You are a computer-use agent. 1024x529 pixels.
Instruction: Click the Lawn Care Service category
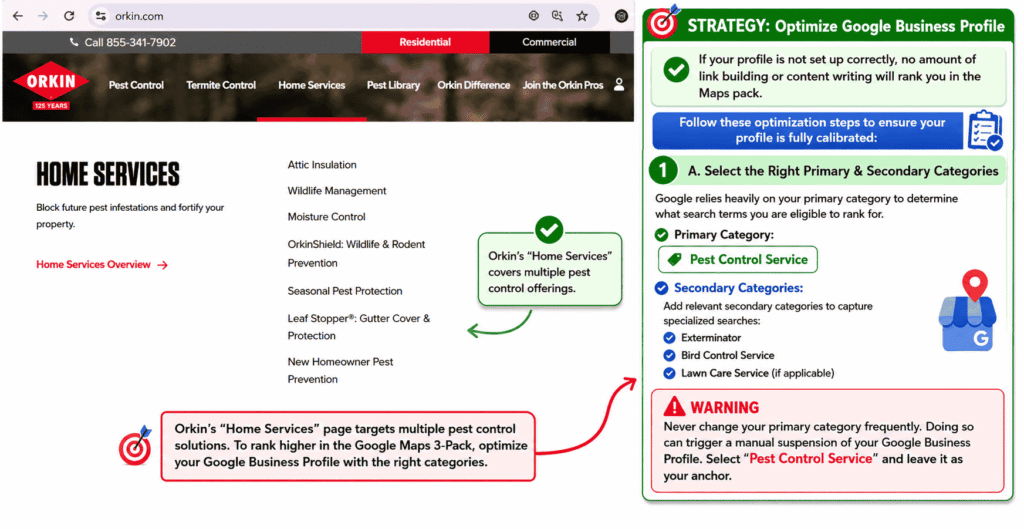[758, 373]
